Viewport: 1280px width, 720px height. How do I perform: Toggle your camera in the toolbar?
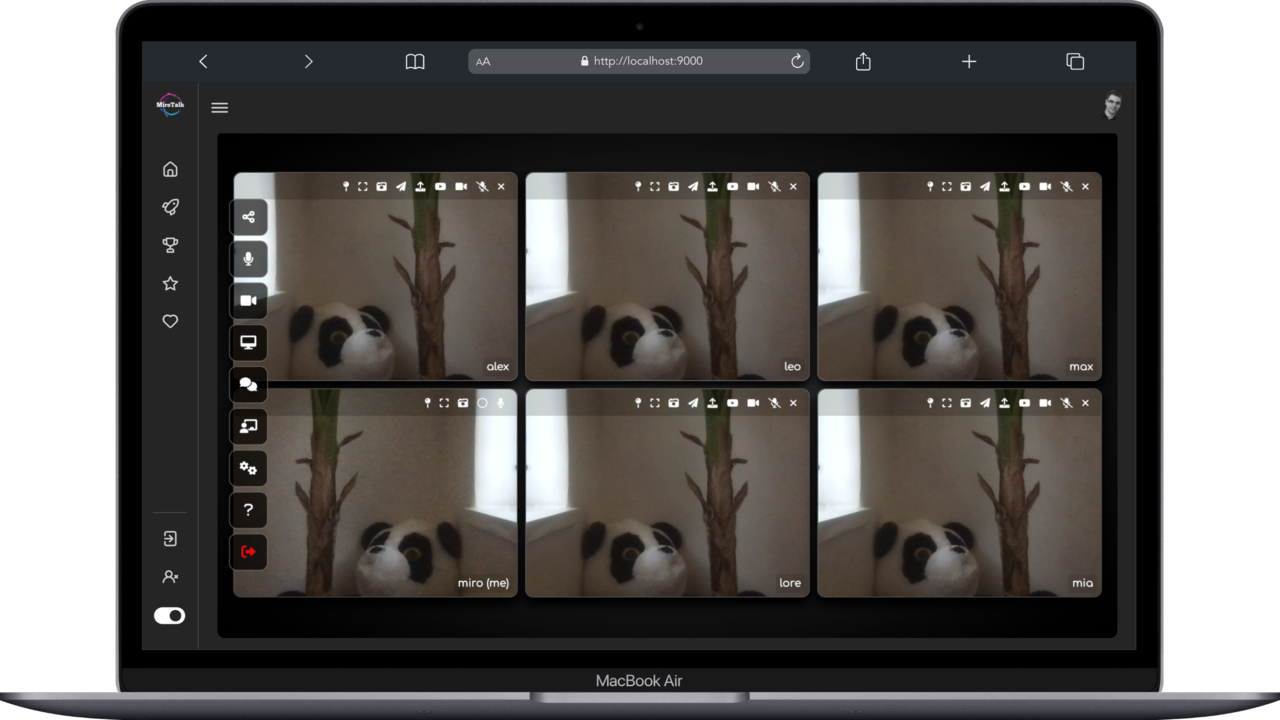249,300
